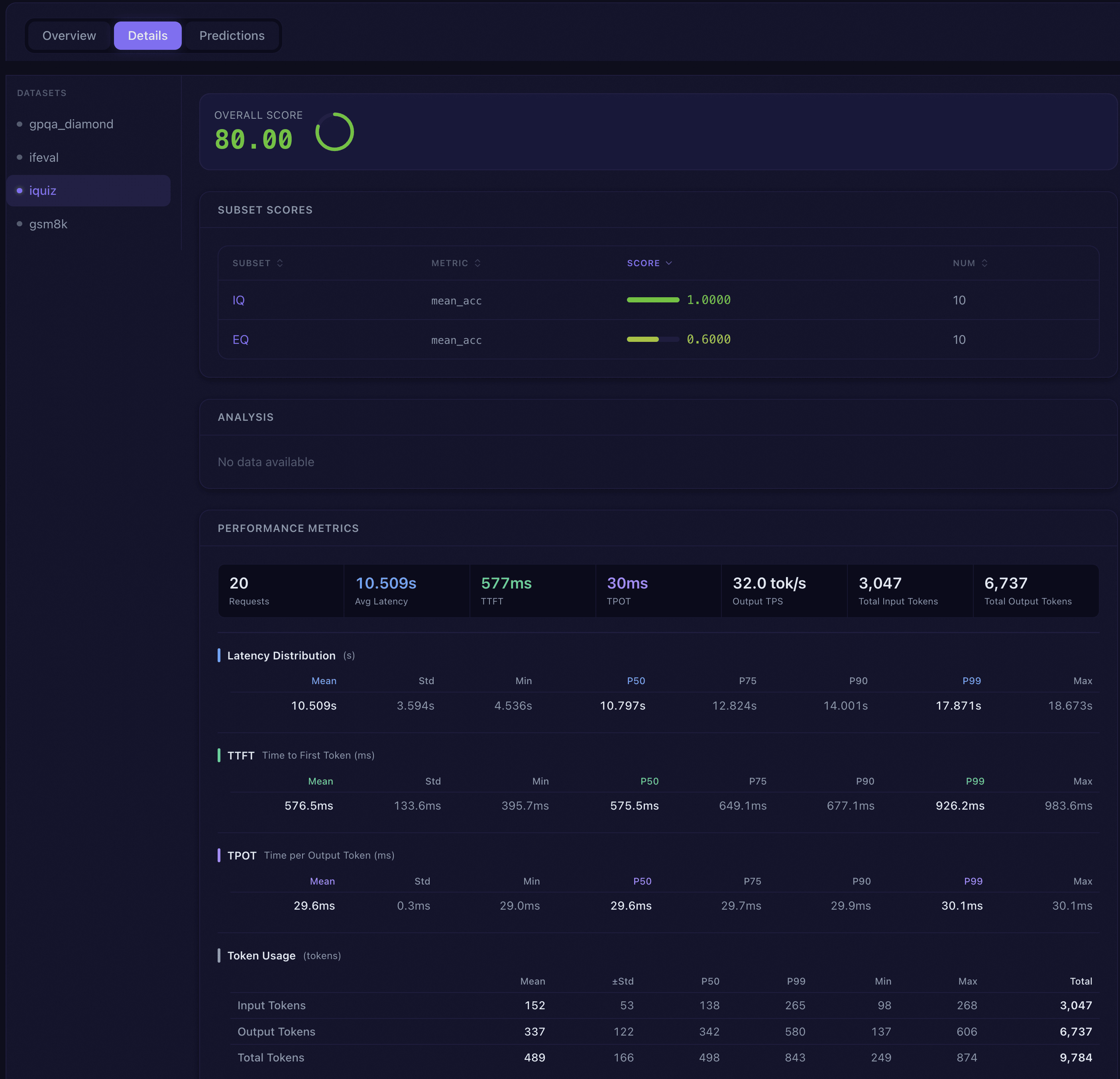Image resolution: width=1120 pixels, height=1079 pixels.
Task: Click TPOT Min value 29.0ms
Action: coord(520,905)
